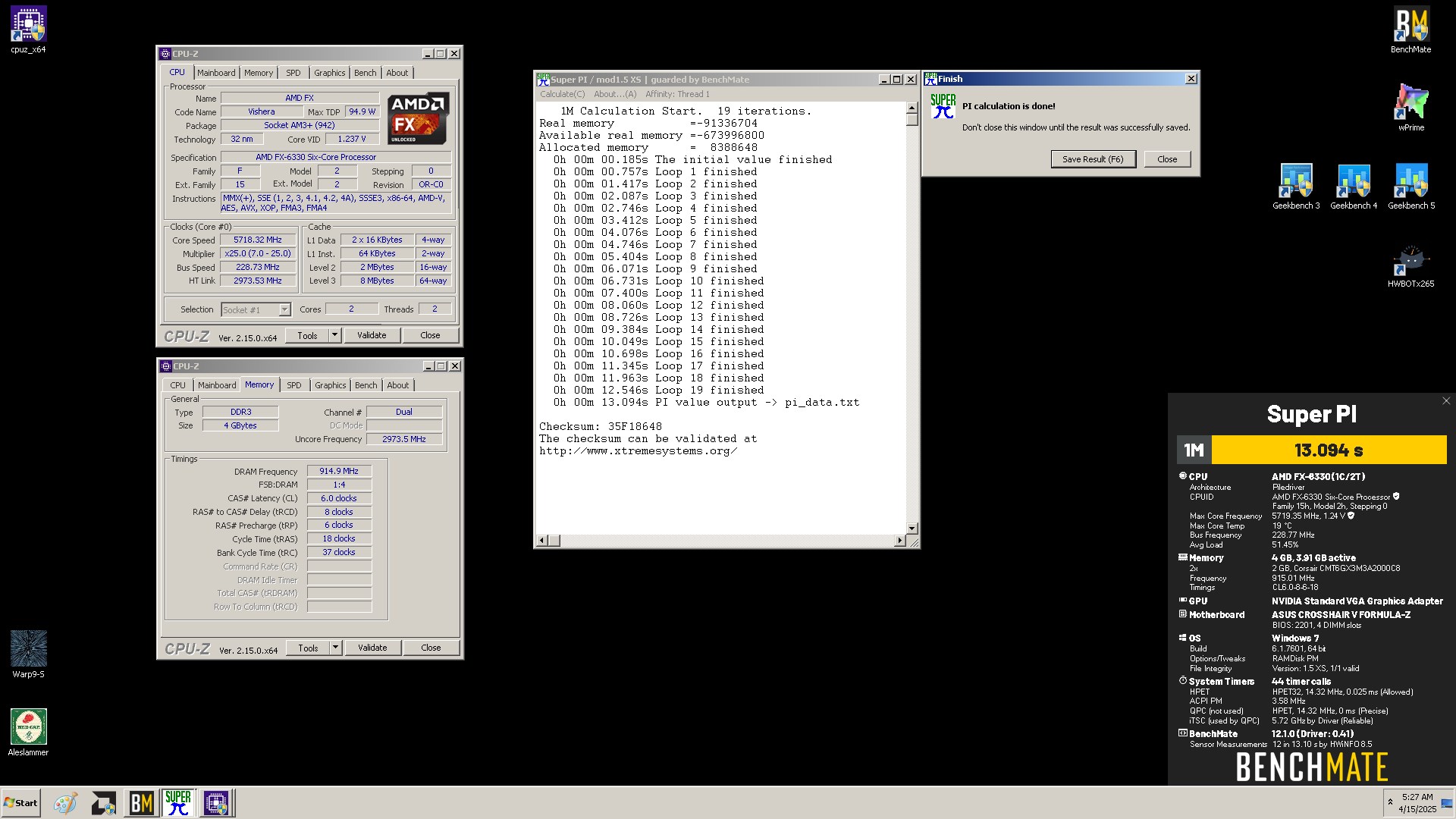Screen dimensions: 1456x819
Task: Click the http://www.xtremesystems.org/ text
Action: pos(639,450)
